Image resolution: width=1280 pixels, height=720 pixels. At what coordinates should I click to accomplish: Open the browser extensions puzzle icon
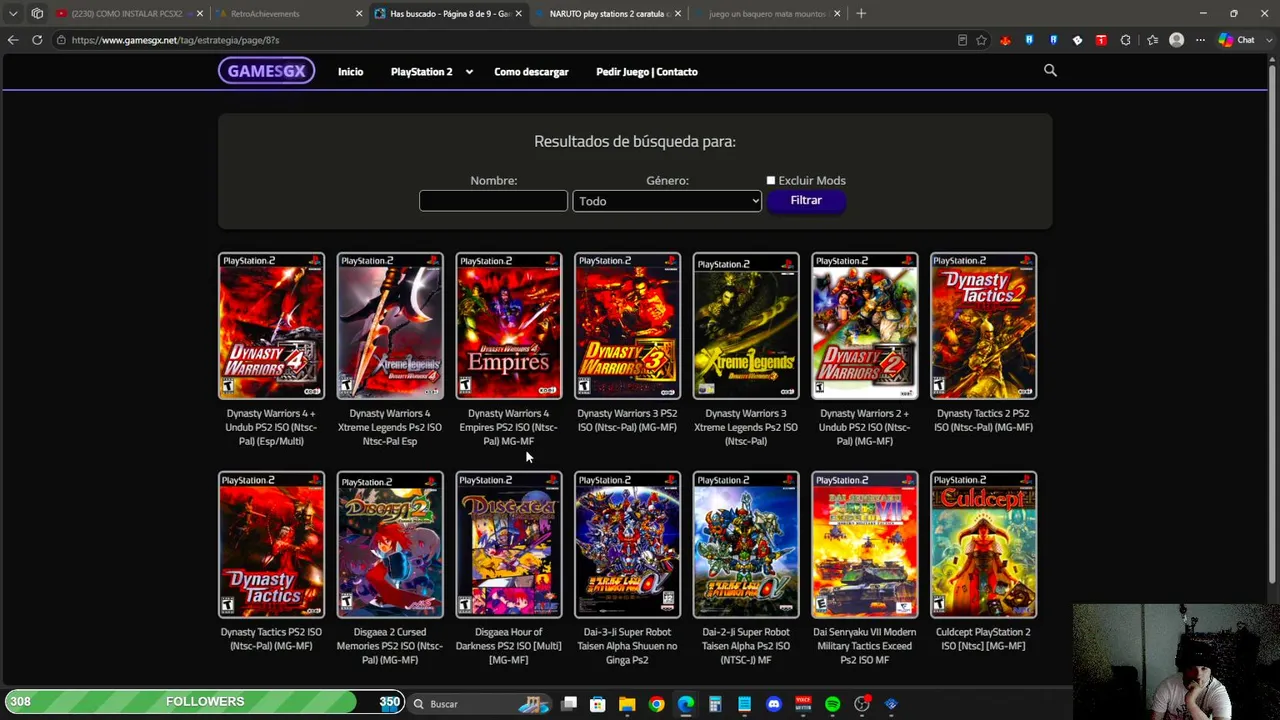pyautogui.click(x=1125, y=40)
